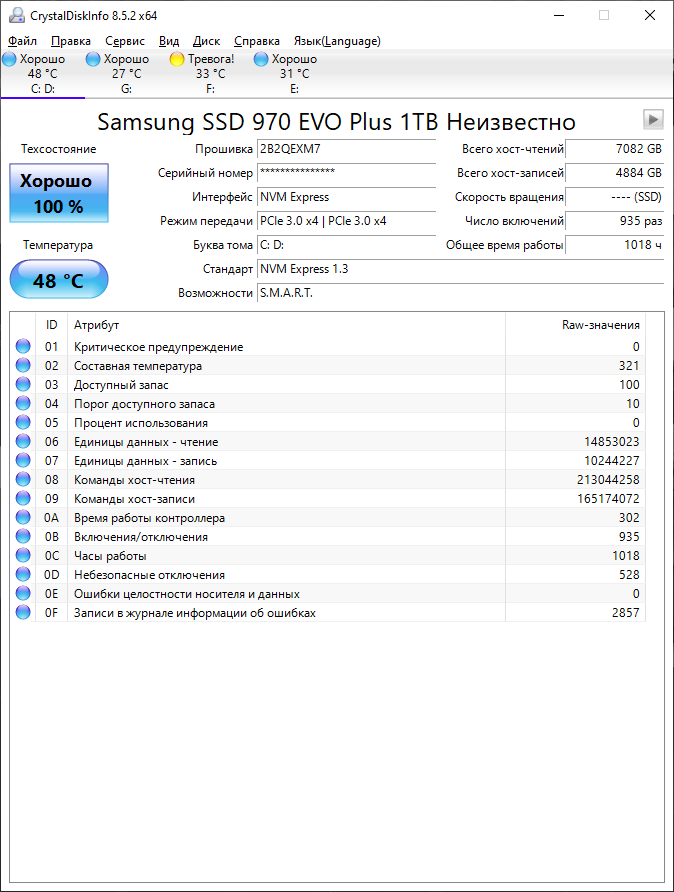Screen dimensions: 674x892
Task: Click the Возможности field S.M.A.R.T.
Action: tap(460, 292)
